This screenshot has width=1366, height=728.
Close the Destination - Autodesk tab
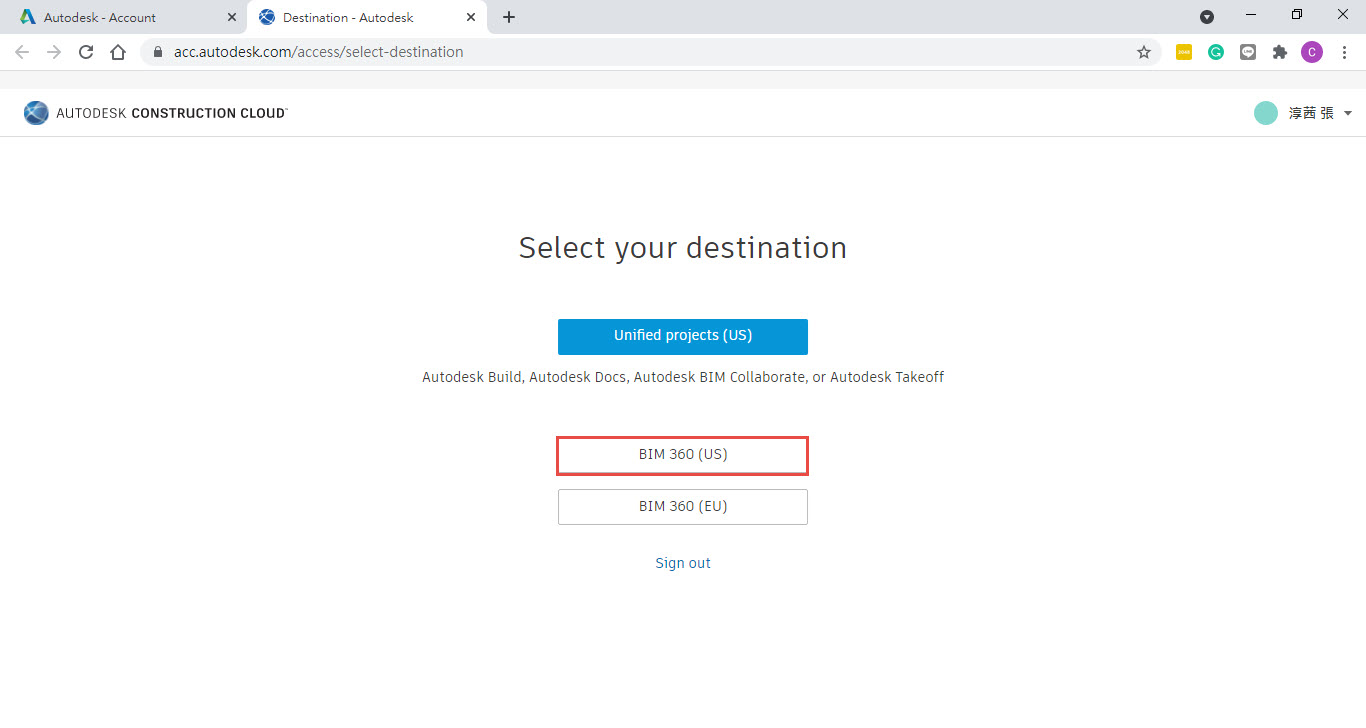[x=471, y=17]
